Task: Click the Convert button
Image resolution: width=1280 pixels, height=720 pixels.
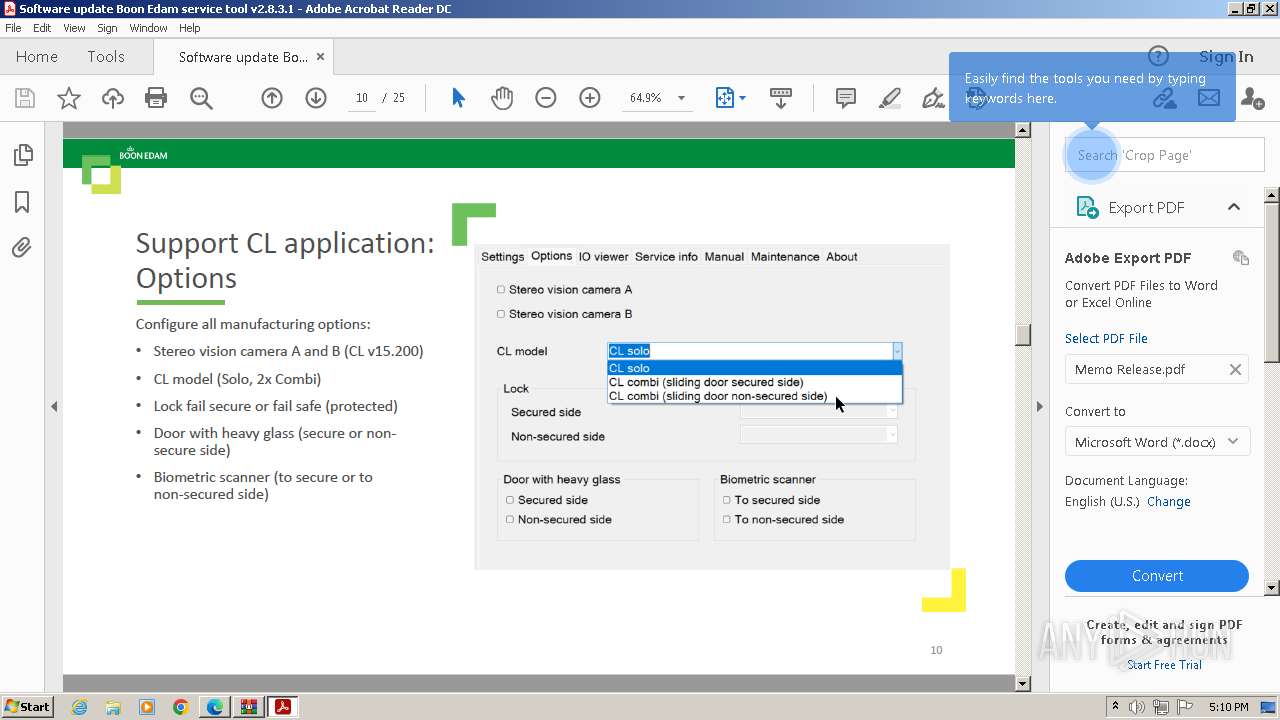Action: coord(1157,576)
